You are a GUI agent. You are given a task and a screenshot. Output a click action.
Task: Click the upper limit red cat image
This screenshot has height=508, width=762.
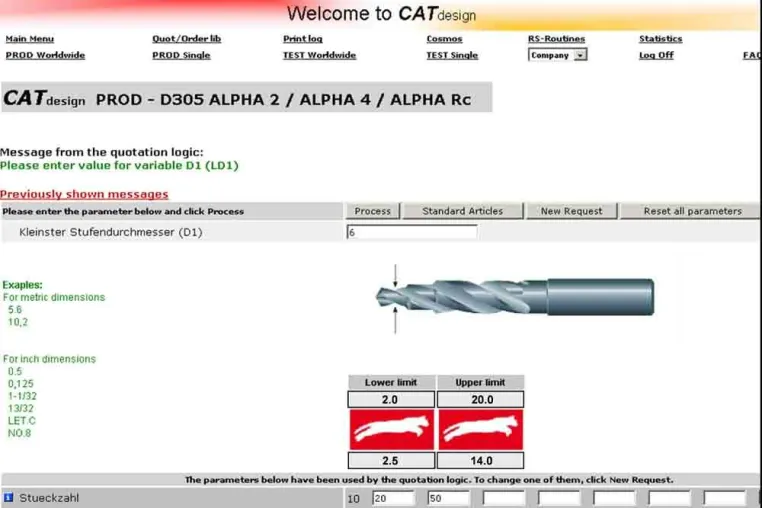[x=481, y=429]
